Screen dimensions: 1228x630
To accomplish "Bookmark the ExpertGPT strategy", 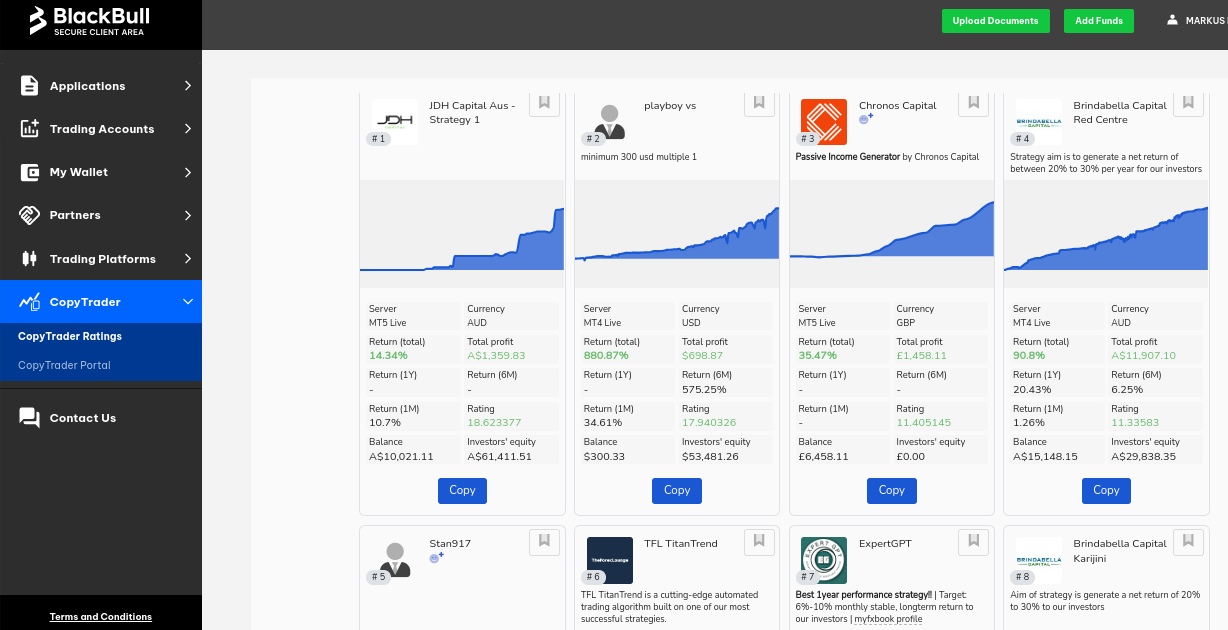I will tap(973, 541).
